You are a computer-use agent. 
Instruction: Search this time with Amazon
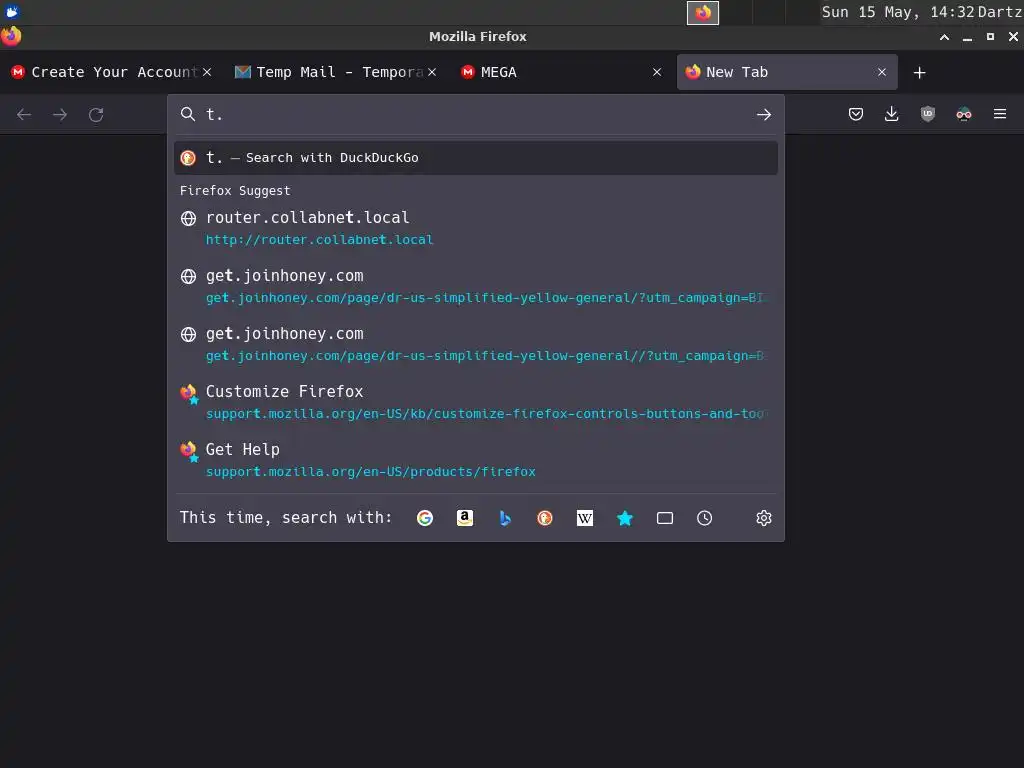[465, 518]
